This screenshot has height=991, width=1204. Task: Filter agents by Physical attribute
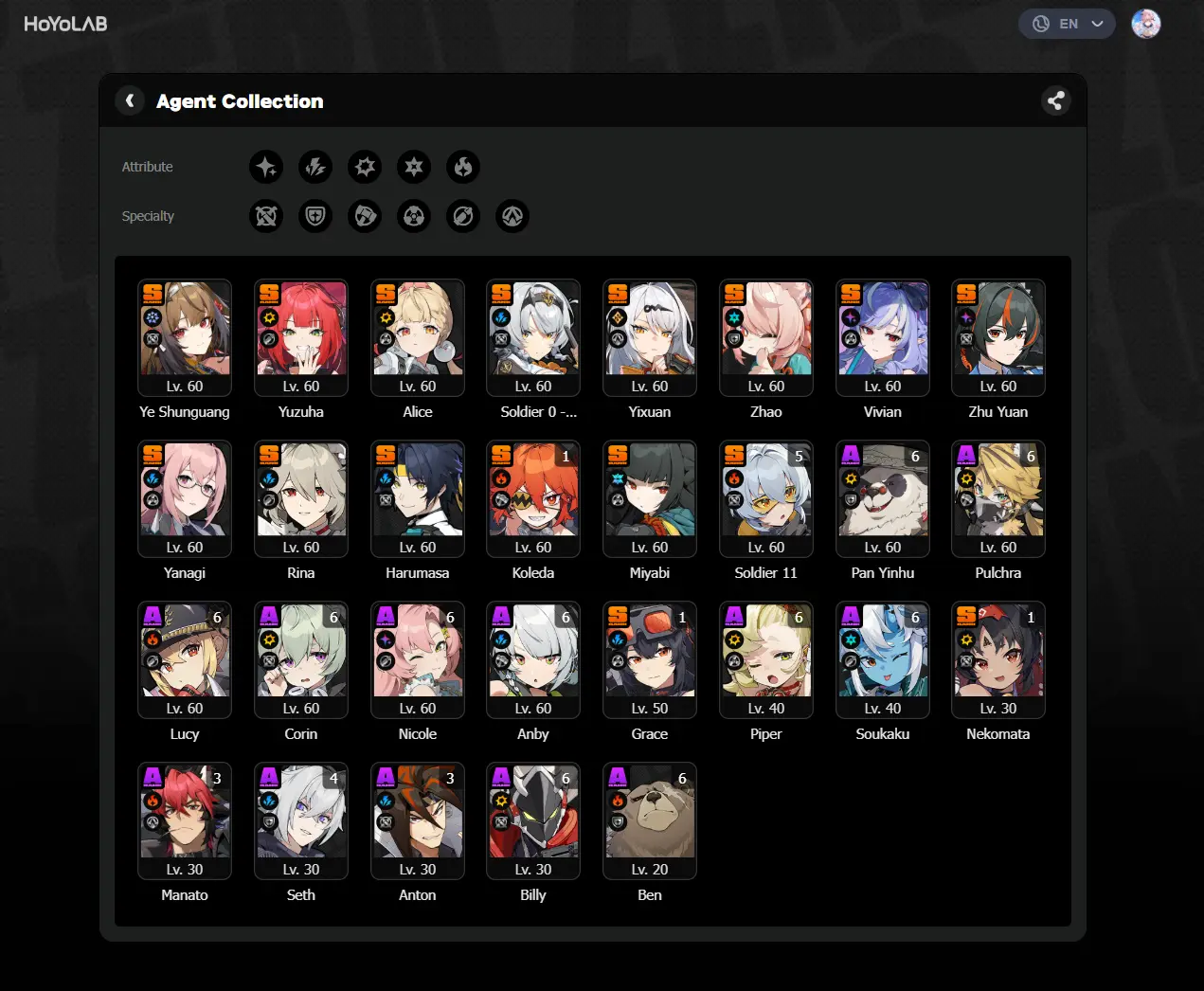click(365, 167)
